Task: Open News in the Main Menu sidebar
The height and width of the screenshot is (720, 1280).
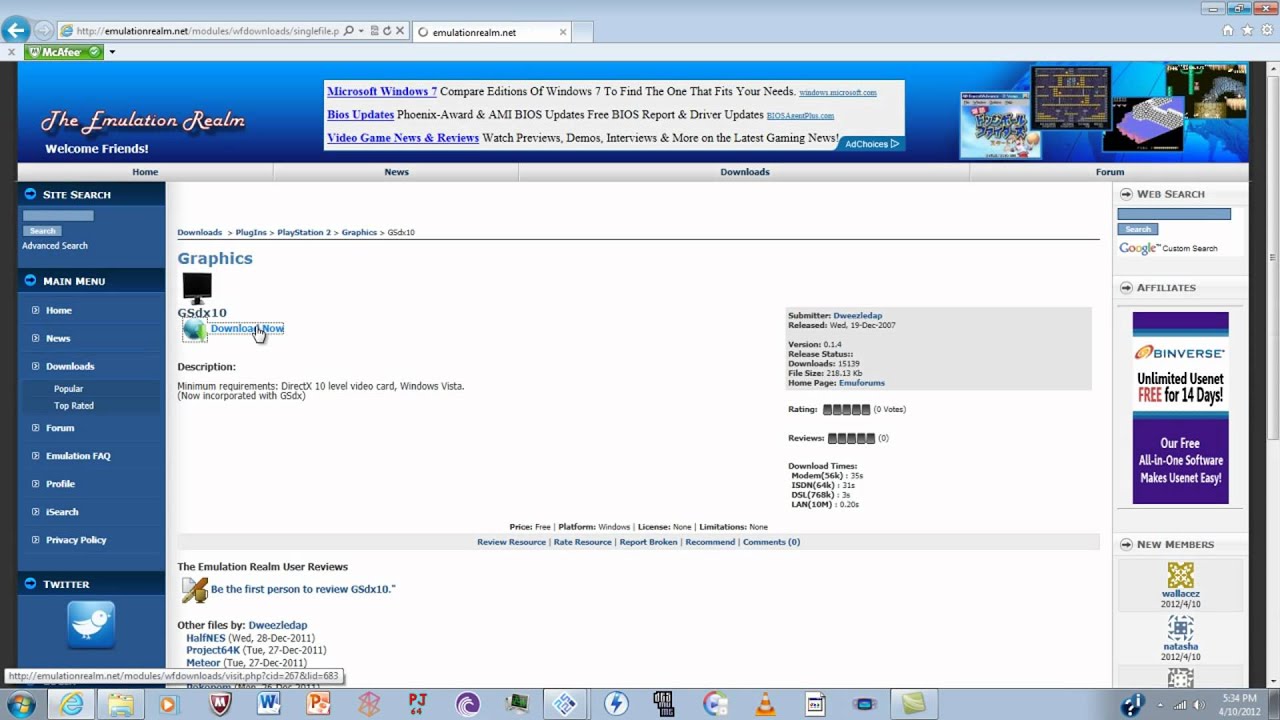Action: click(58, 338)
